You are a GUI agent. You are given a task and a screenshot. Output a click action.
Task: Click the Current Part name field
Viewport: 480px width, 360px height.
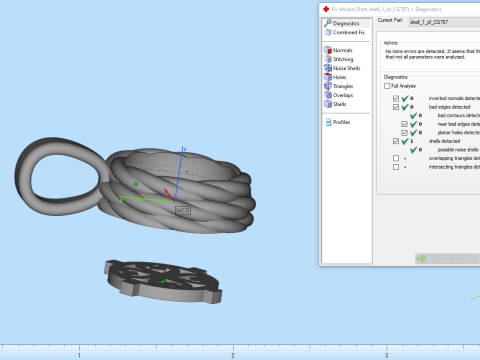click(x=444, y=22)
